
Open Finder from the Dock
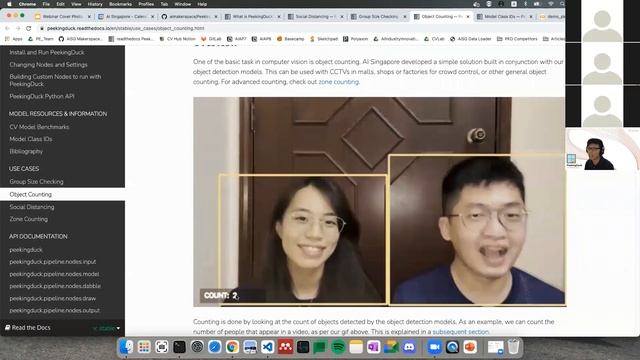click(126, 347)
